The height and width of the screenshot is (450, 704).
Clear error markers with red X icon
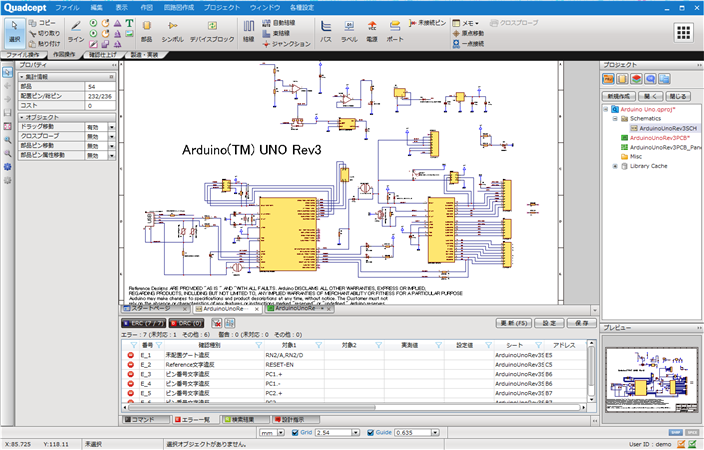tap(216, 323)
